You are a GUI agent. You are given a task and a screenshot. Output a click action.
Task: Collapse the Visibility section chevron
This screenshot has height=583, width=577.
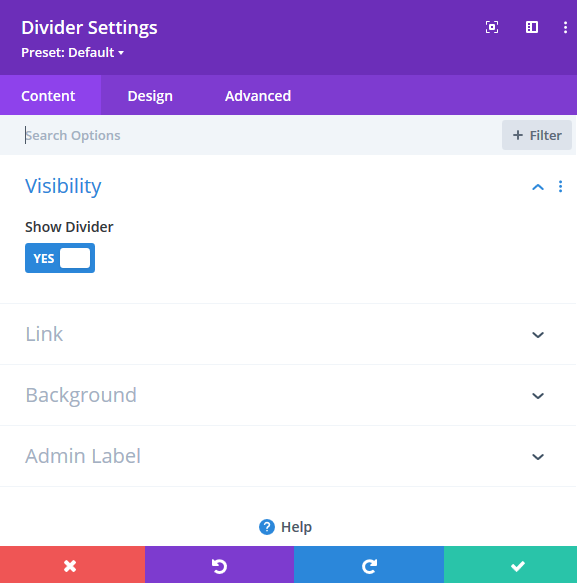click(538, 187)
